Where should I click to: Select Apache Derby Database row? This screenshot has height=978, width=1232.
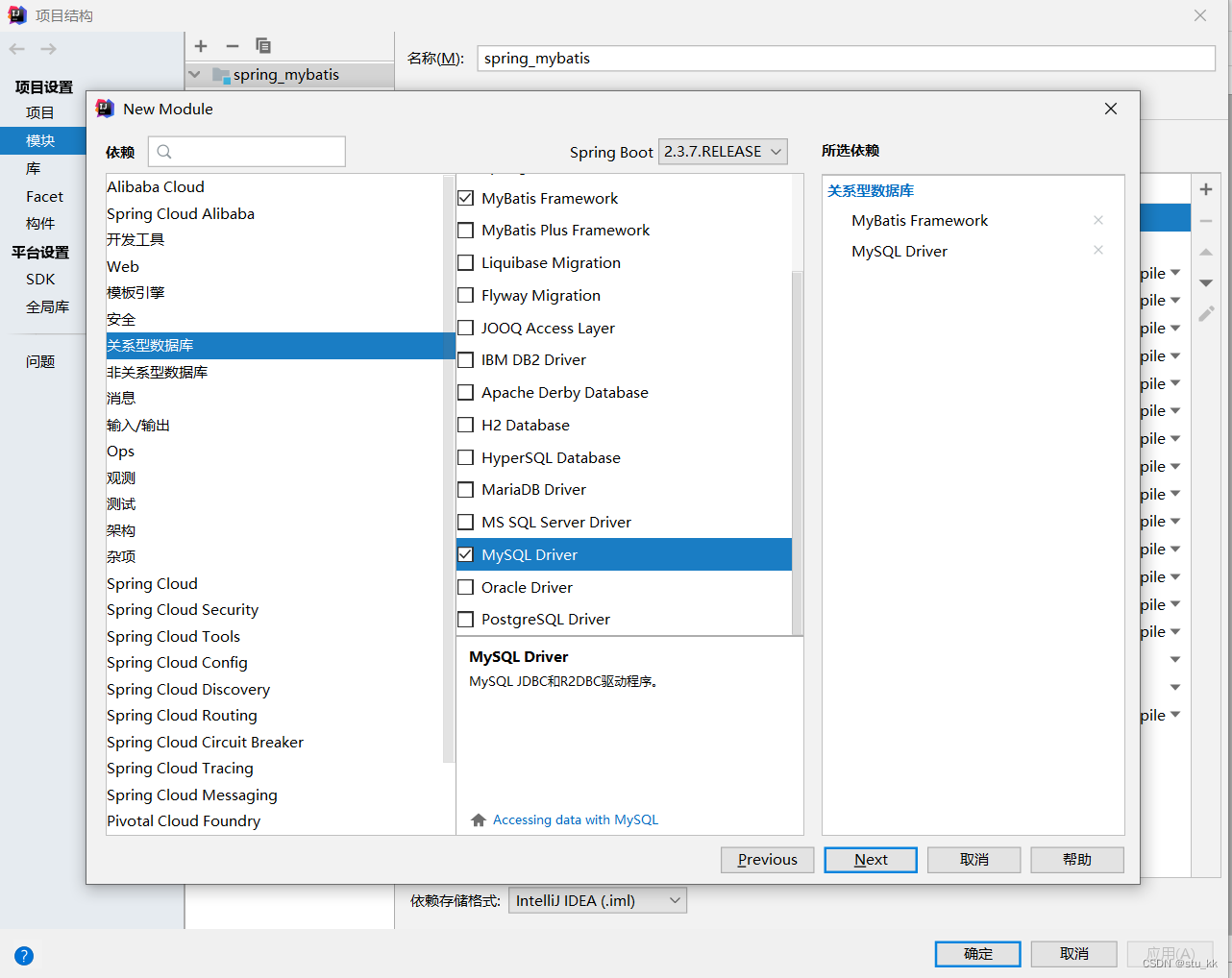(x=625, y=392)
